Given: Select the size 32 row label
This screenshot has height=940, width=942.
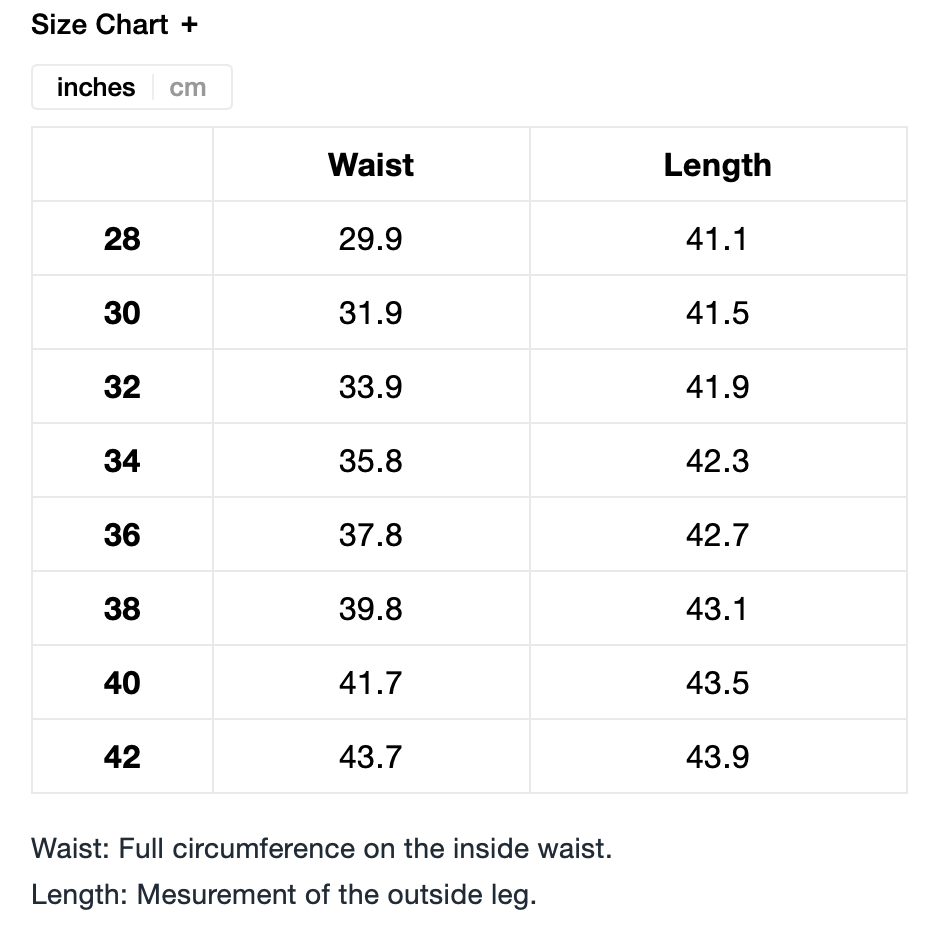Looking at the screenshot, I should tap(122, 387).
